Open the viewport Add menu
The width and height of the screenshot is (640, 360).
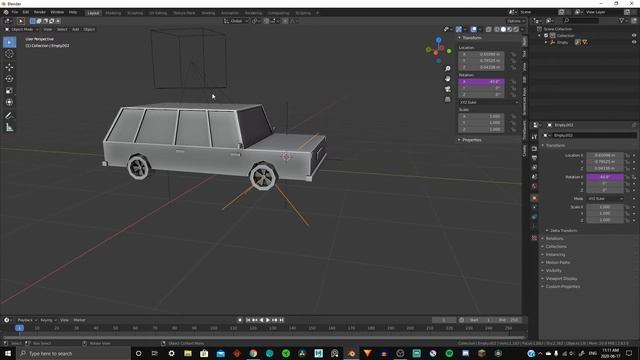point(76,29)
